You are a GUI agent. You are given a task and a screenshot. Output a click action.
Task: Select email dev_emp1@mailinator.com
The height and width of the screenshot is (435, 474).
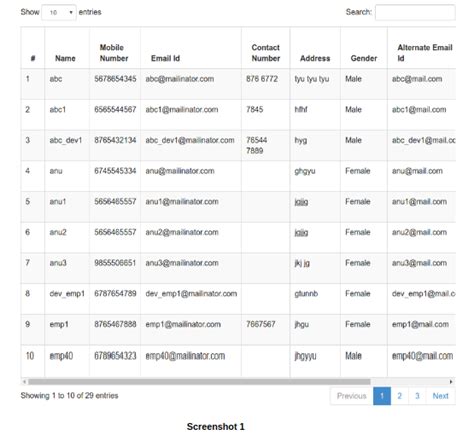pyautogui.click(x=191, y=294)
